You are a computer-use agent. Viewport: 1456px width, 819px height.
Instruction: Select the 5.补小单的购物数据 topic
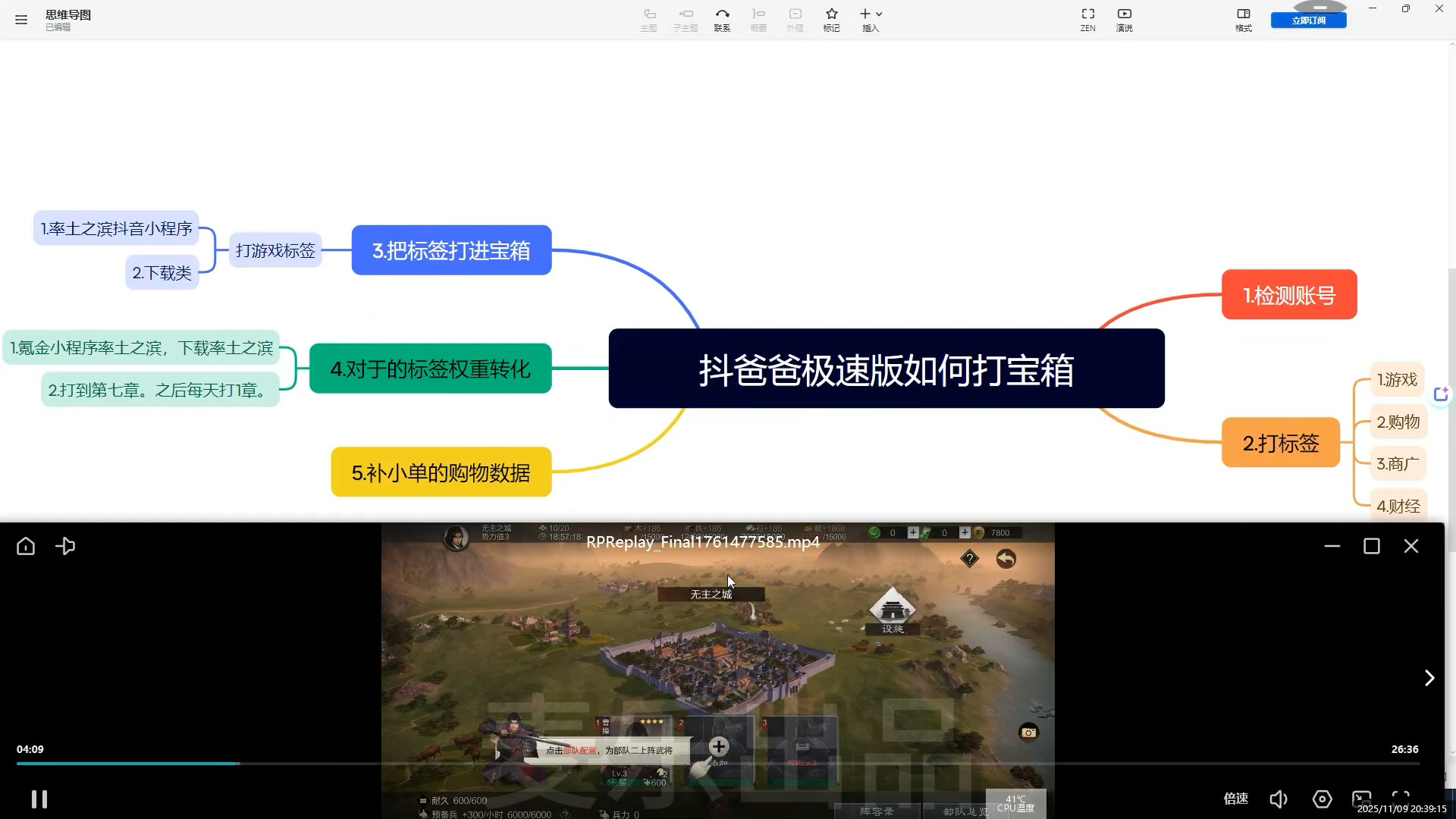coord(441,472)
